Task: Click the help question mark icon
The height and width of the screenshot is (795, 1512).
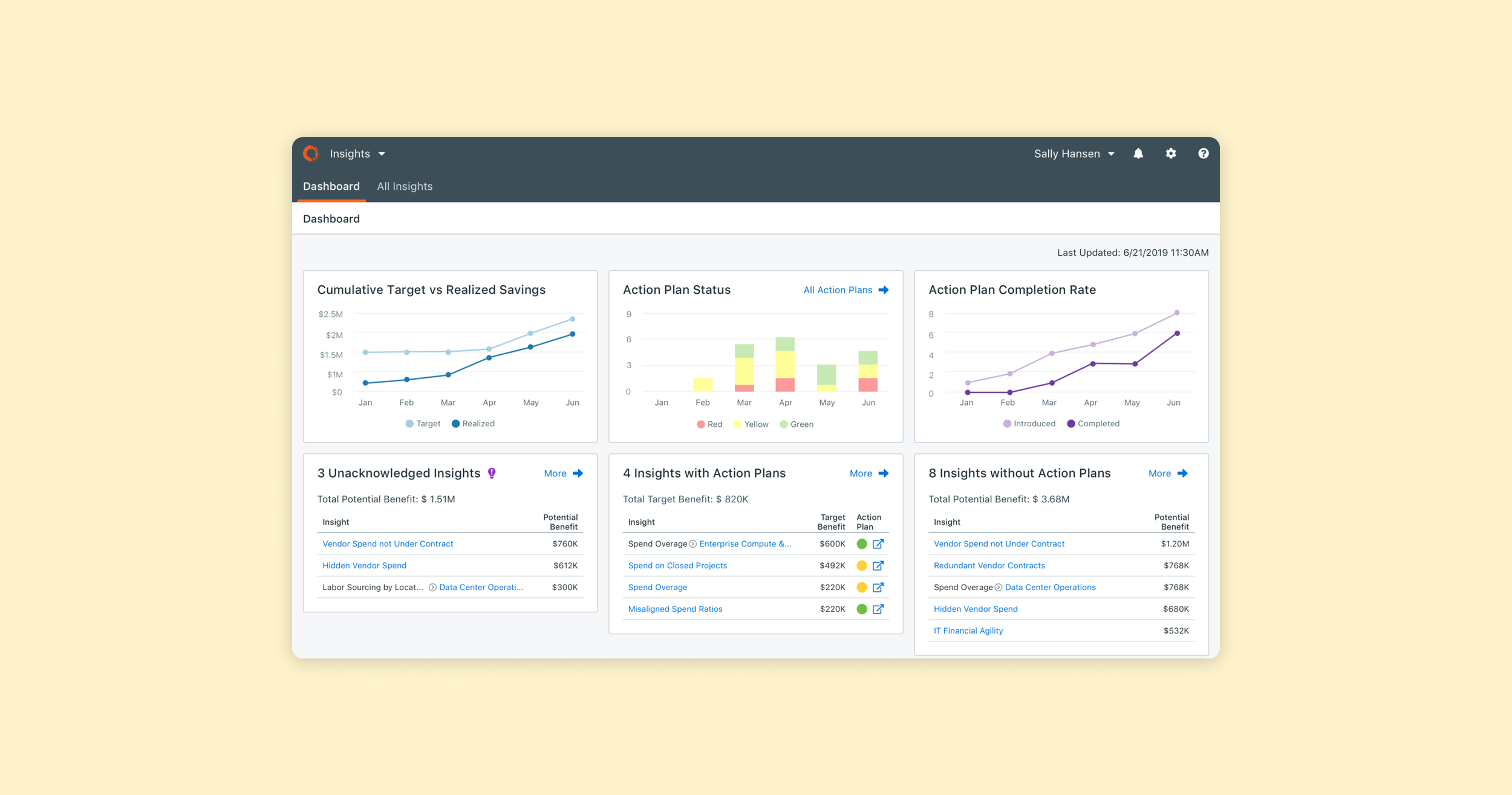Action: pos(1204,153)
